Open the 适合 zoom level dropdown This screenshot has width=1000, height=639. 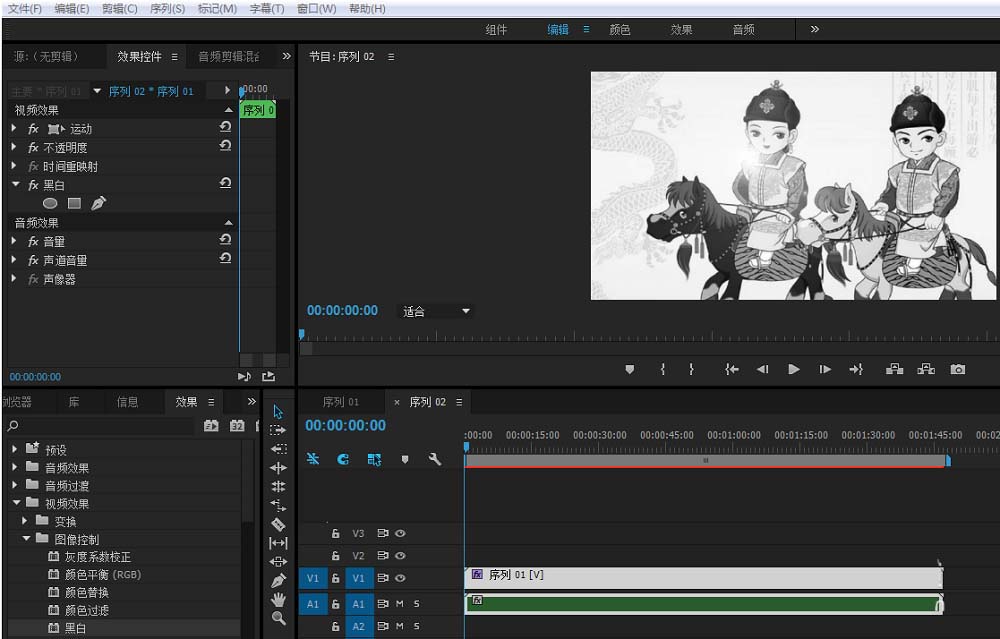436,312
